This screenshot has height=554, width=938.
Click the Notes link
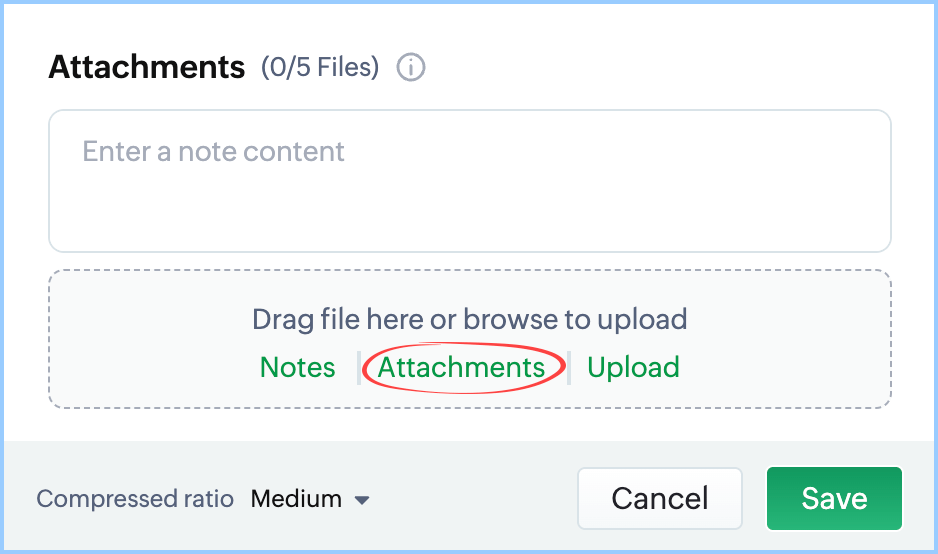(297, 367)
